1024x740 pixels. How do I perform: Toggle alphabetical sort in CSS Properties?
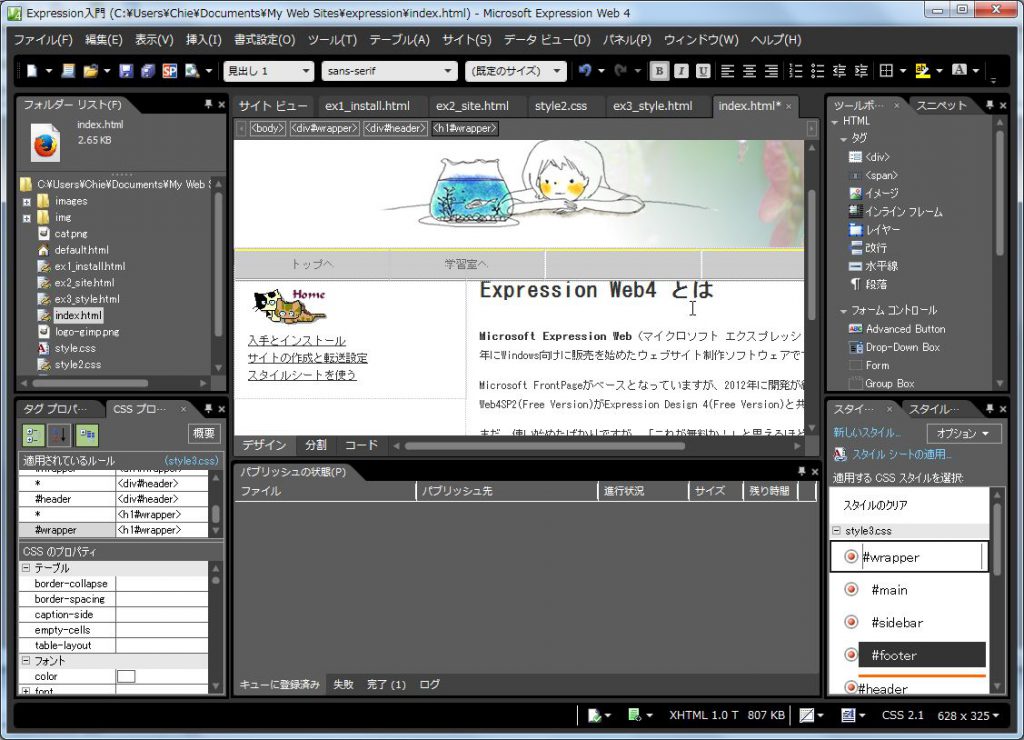[60, 434]
